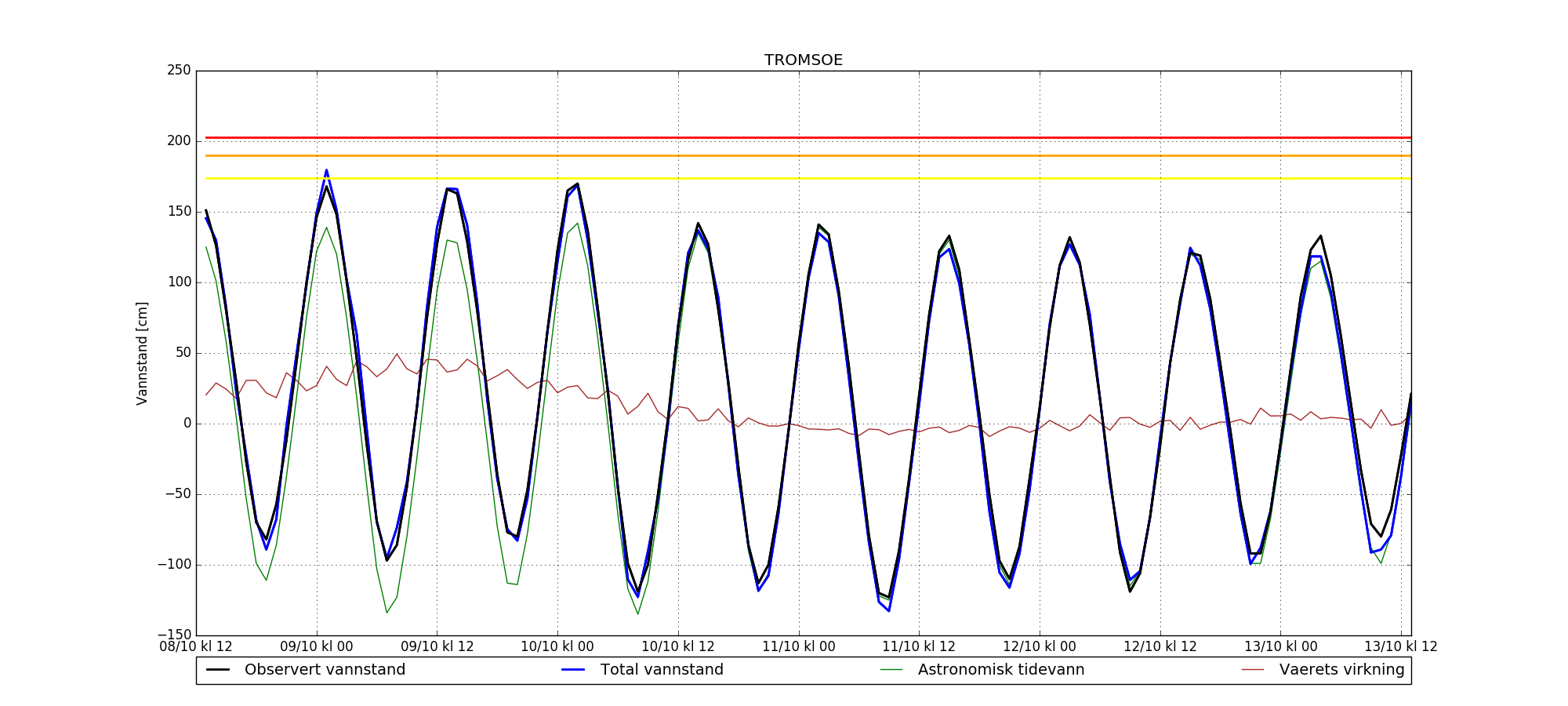
Task: Click the yellow horizontal threshold line
Action: (784, 179)
